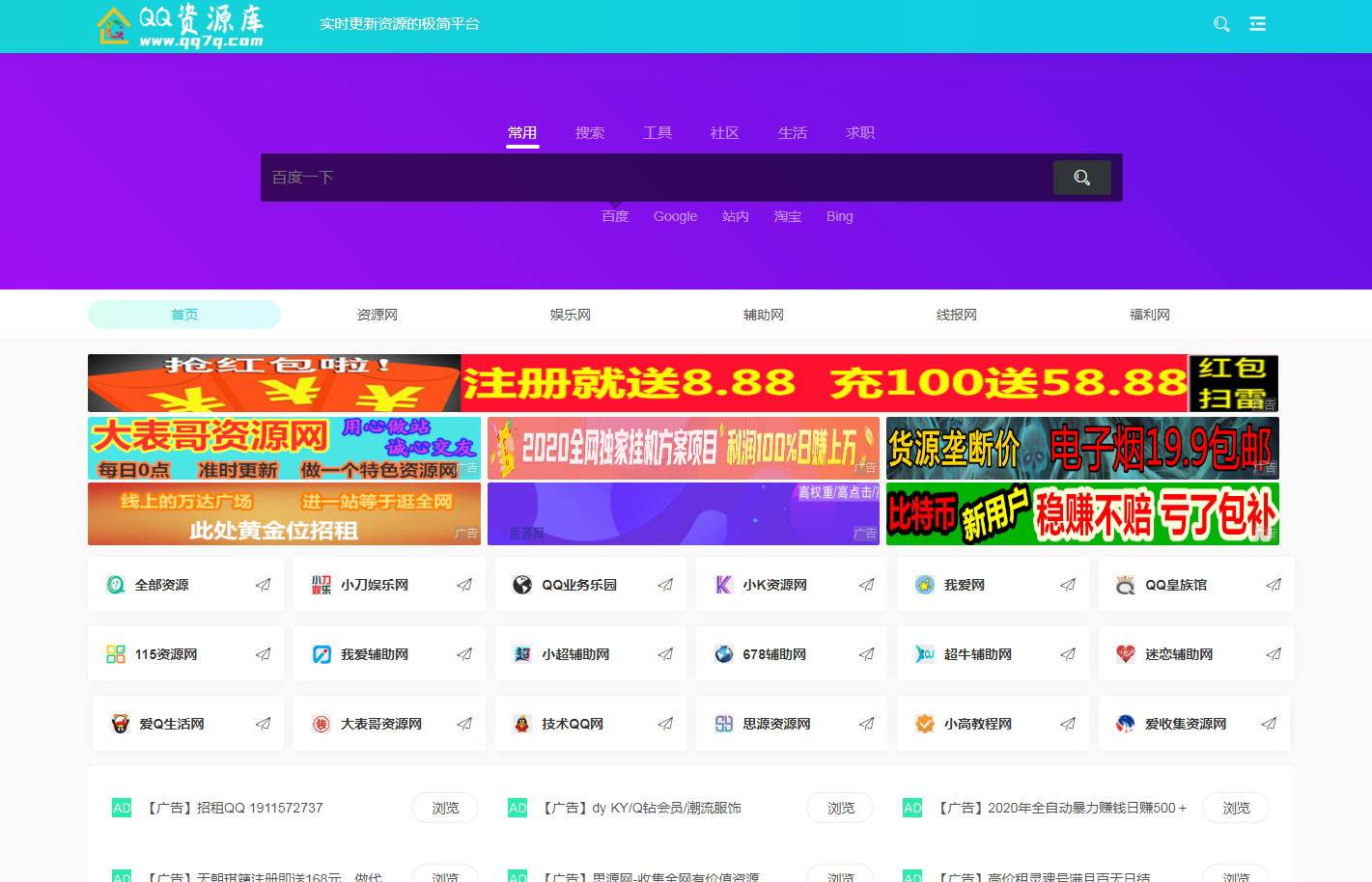Viewport: 1372px width, 882px height.
Task: Switch to the 求职 search tab
Action: point(859,133)
